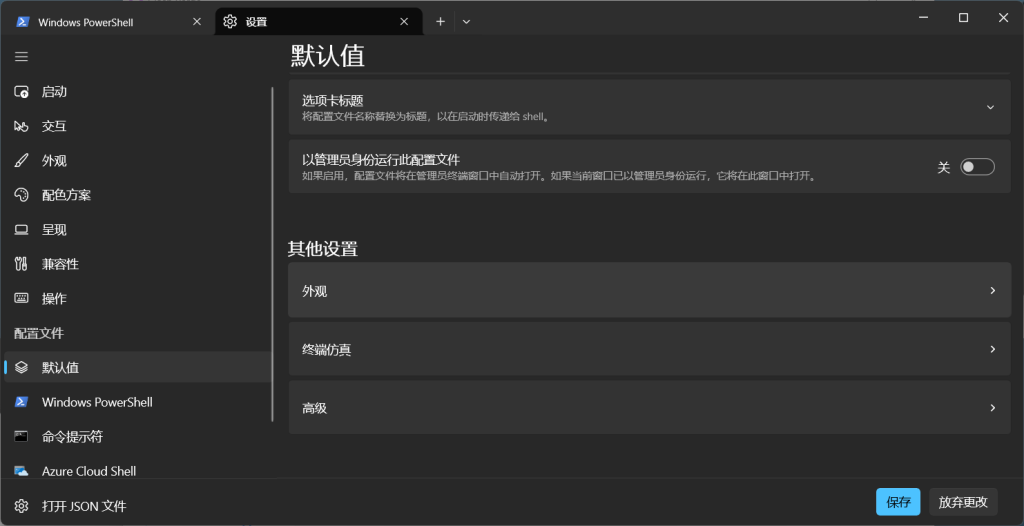
Task: Click the 默认值 layers icon
Action: click(22, 367)
